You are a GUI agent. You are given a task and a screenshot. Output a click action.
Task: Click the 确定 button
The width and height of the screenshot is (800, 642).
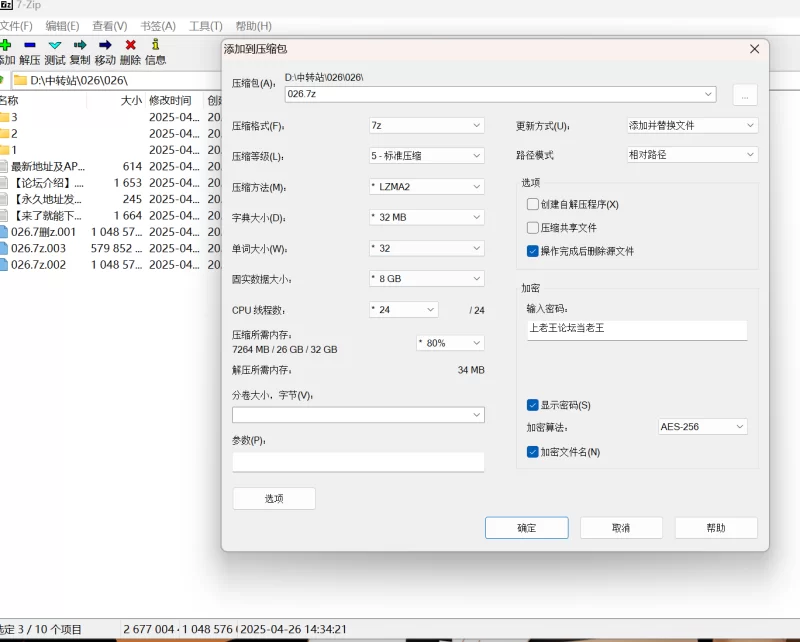tap(527, 528)
